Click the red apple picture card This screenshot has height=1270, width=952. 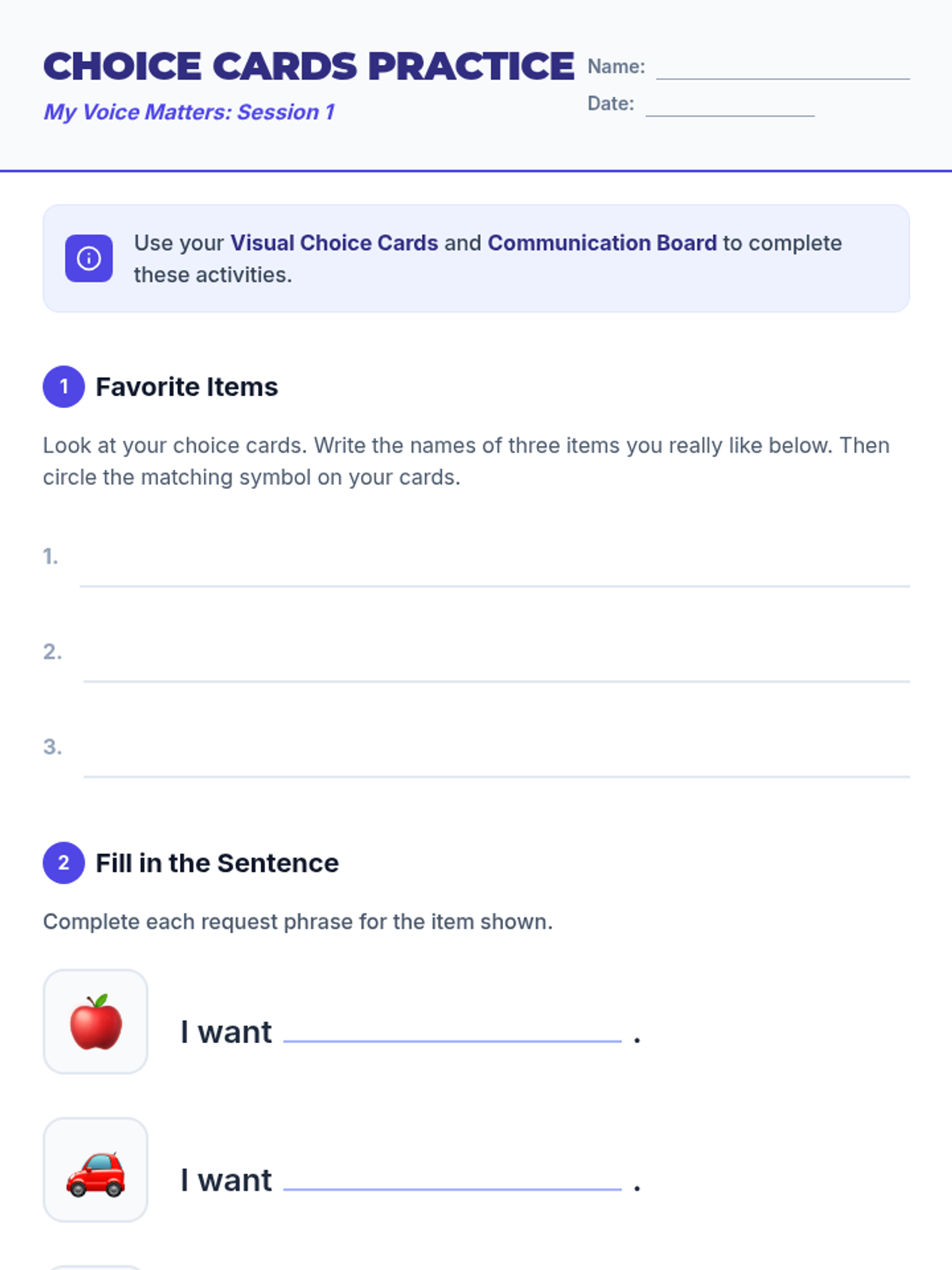96,1022
